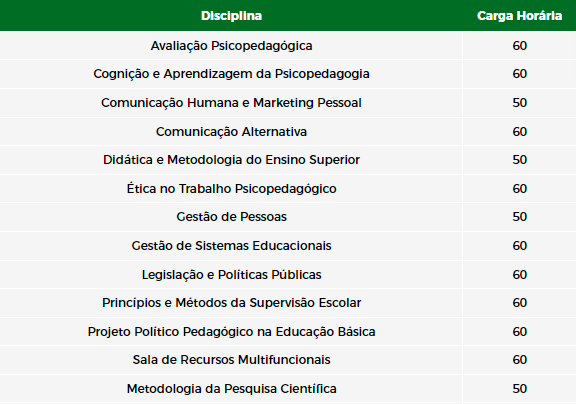
Task: Click the Carga Horária column header
Action: click(x=519, y=16)
